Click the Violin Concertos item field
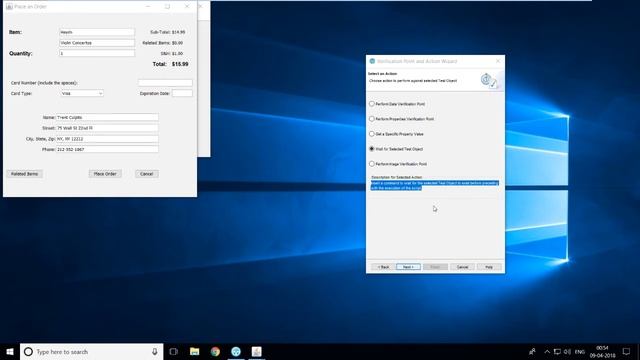Viewport: 640px width, 360px height. (97, 42)
